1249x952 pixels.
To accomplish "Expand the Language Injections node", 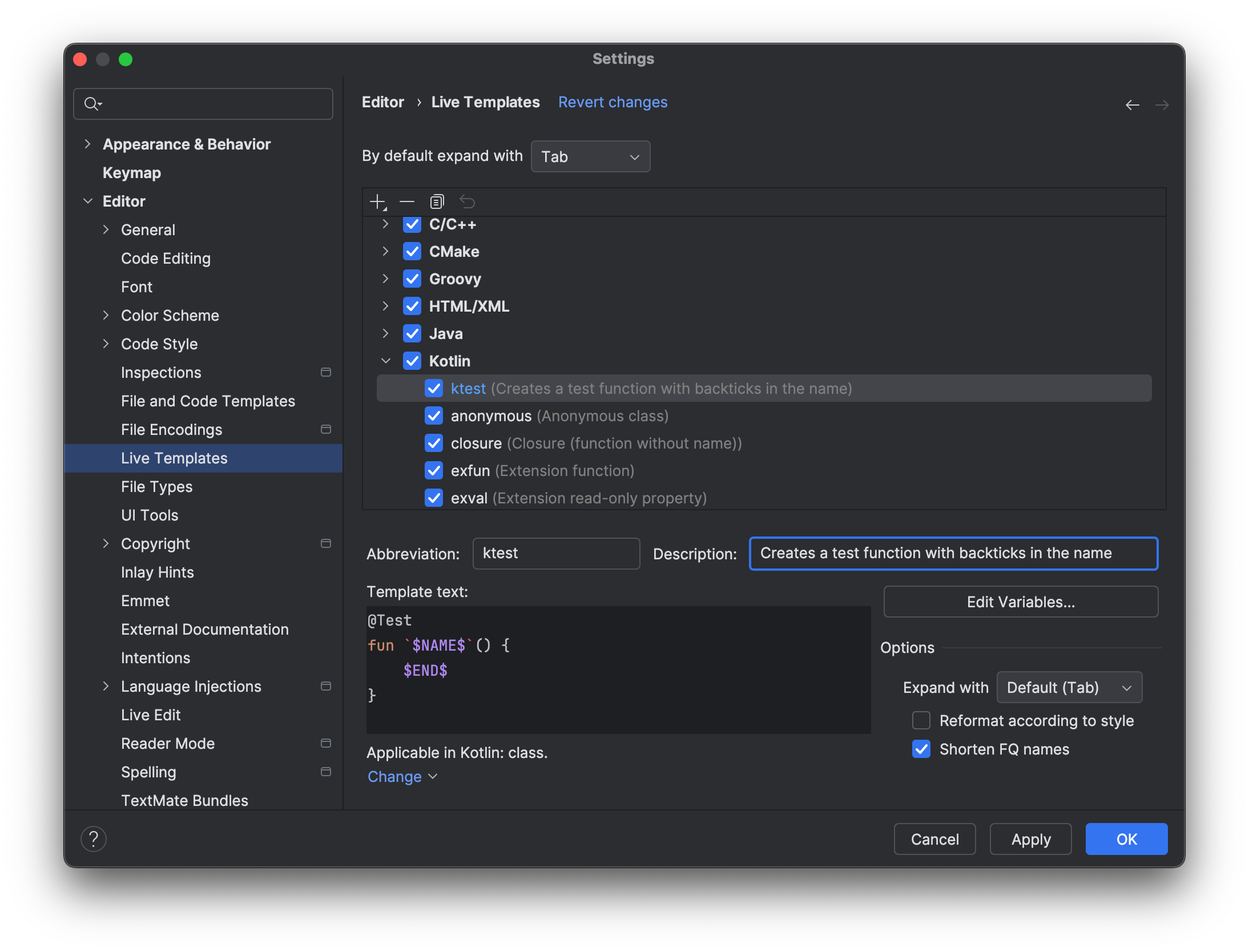I will tap(106, 686).
